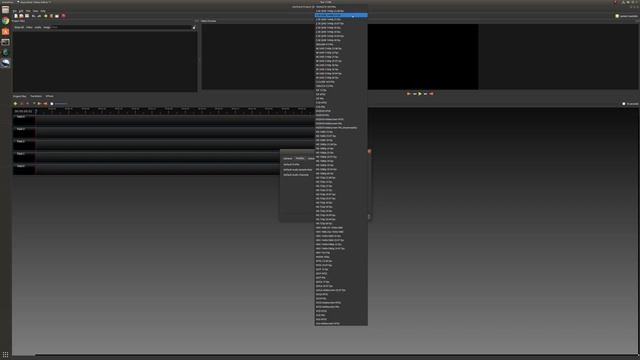
Task: Click the clear filter icon in Project Files
Action: [194, 27]
